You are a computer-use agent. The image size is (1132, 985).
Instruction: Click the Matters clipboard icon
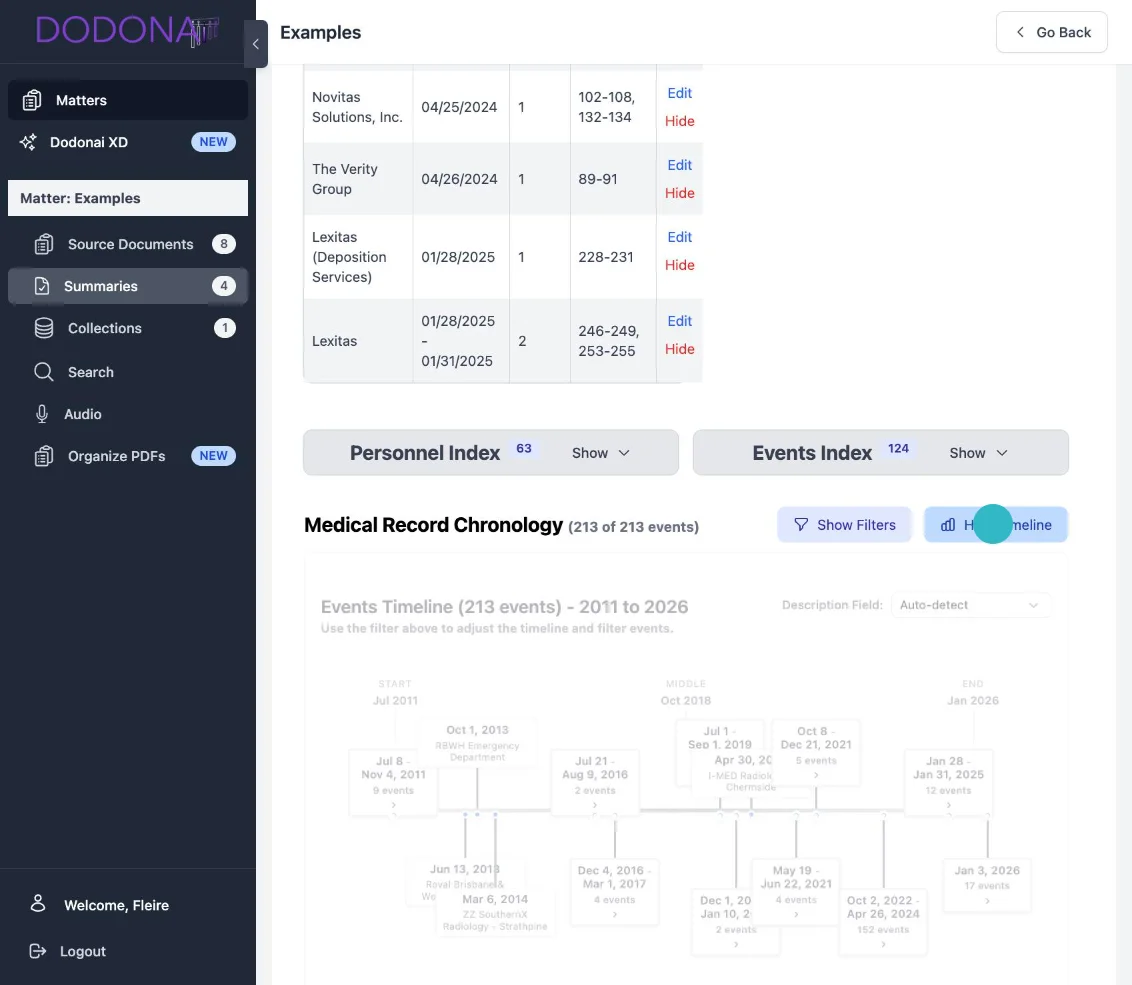tap(32, 100)
